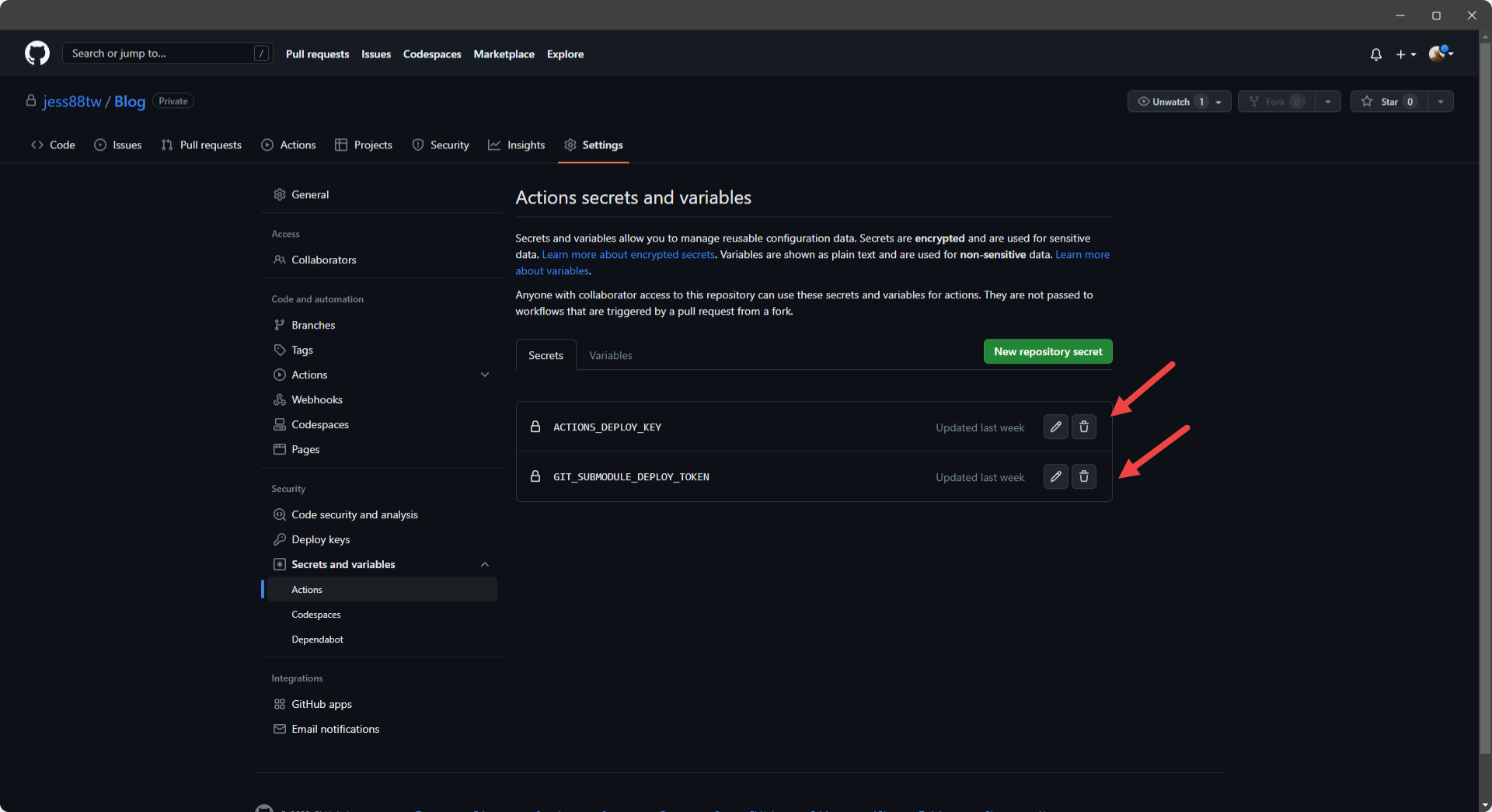
Task: Click the lock icon beside GIT_SUBMODULE_DEPLOY_TOKEN
Action: click(x=535, y=476)
